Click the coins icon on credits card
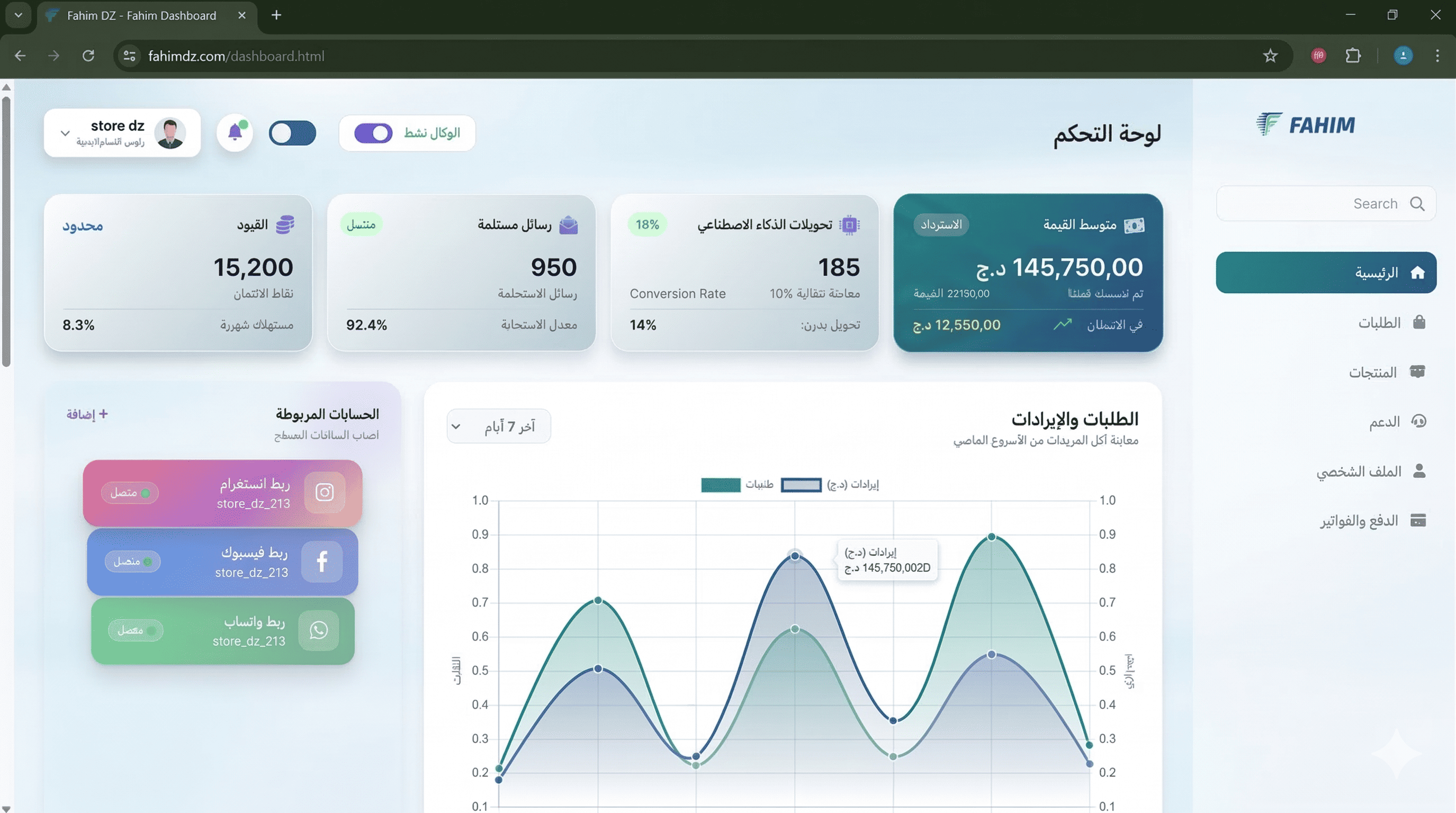The height and width of the screenshot is (813, 1456). [x=285, y=225]
